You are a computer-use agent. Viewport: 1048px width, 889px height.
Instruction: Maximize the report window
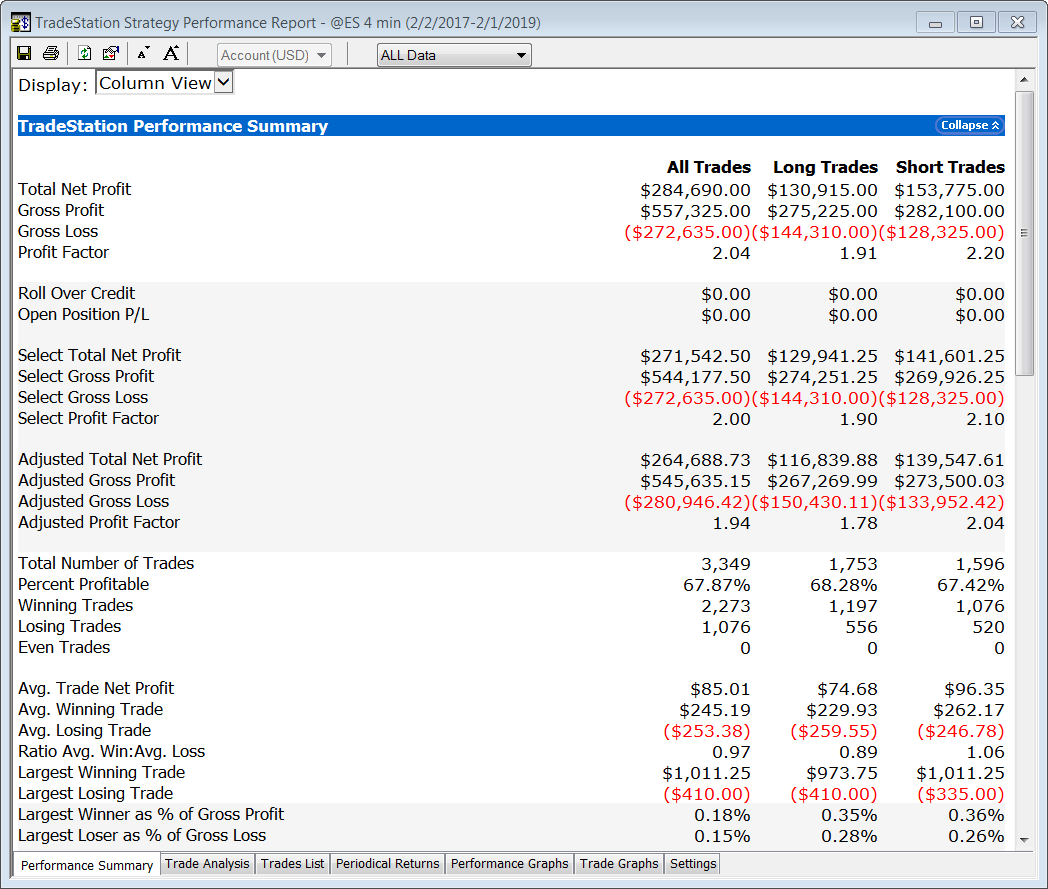[x=976, y=23]
